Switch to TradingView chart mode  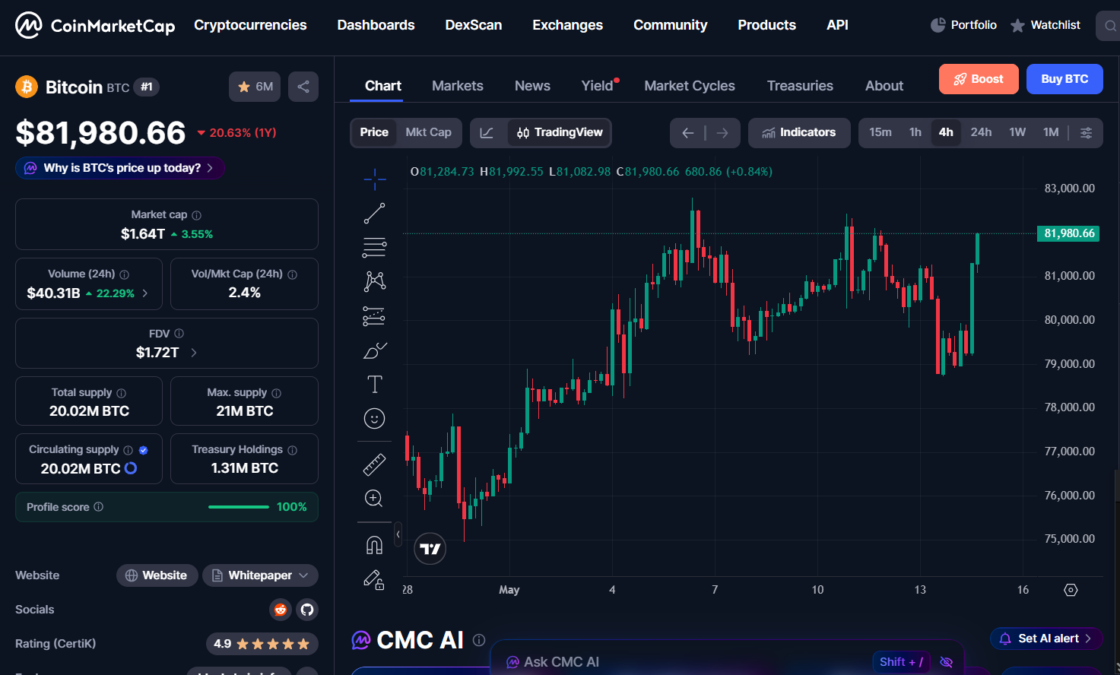click(560, 133)
